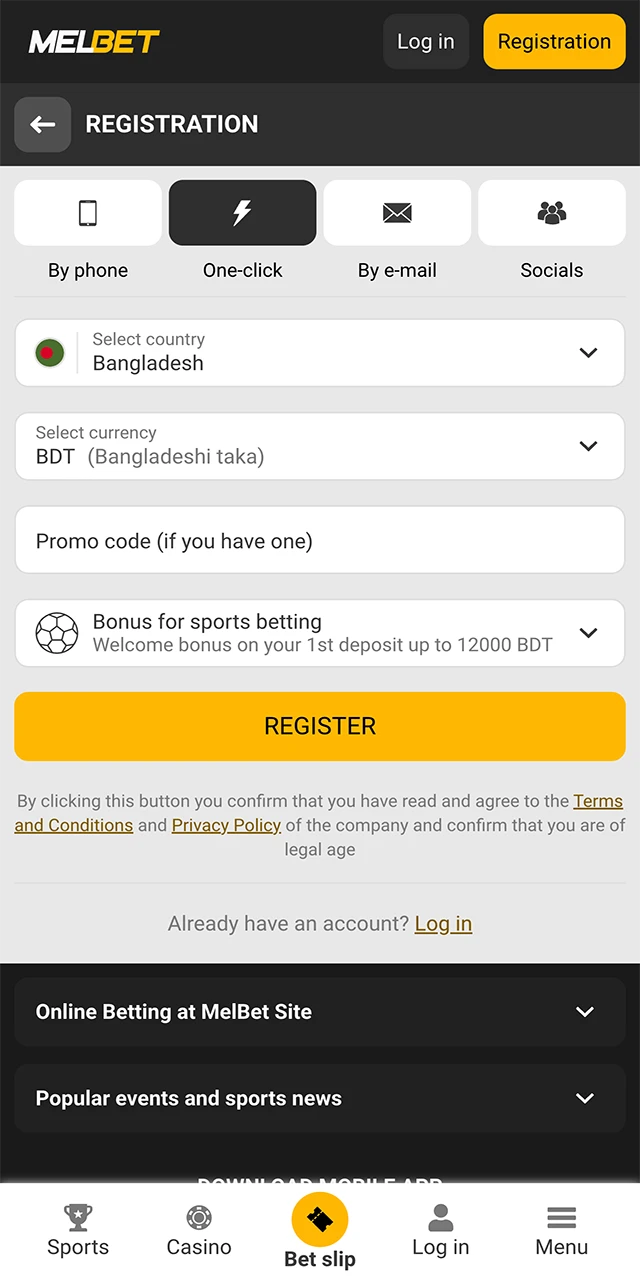640x1280 pixels.
Task: Click the promo code input field
Action: pyautogui.click(x=320, y=539)
